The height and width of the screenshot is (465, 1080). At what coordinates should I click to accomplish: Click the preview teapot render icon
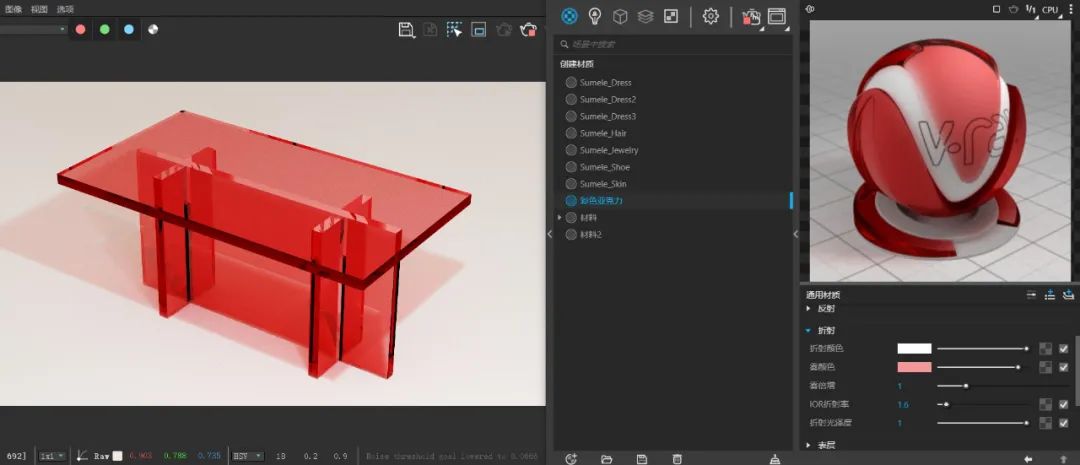[1013, 10]
